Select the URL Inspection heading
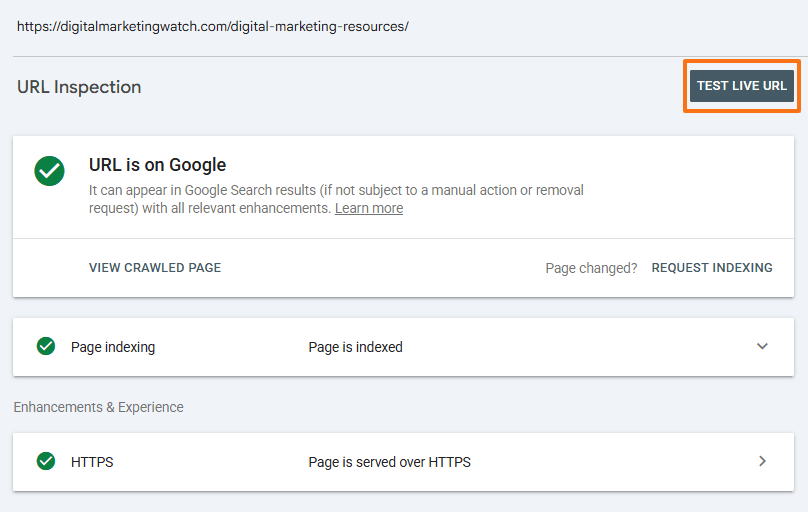 pos(79,87)
